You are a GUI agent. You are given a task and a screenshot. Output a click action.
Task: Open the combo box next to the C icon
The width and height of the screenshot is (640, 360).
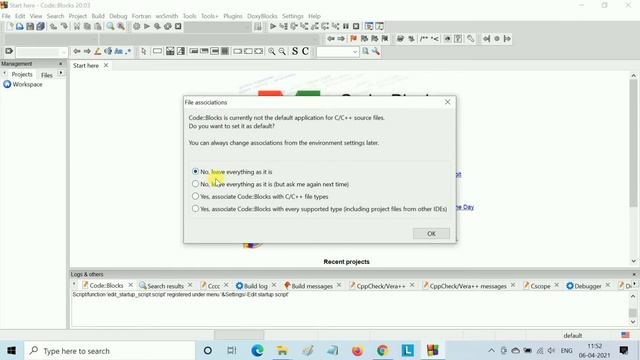pyautogui.click(x=354, y=52)
